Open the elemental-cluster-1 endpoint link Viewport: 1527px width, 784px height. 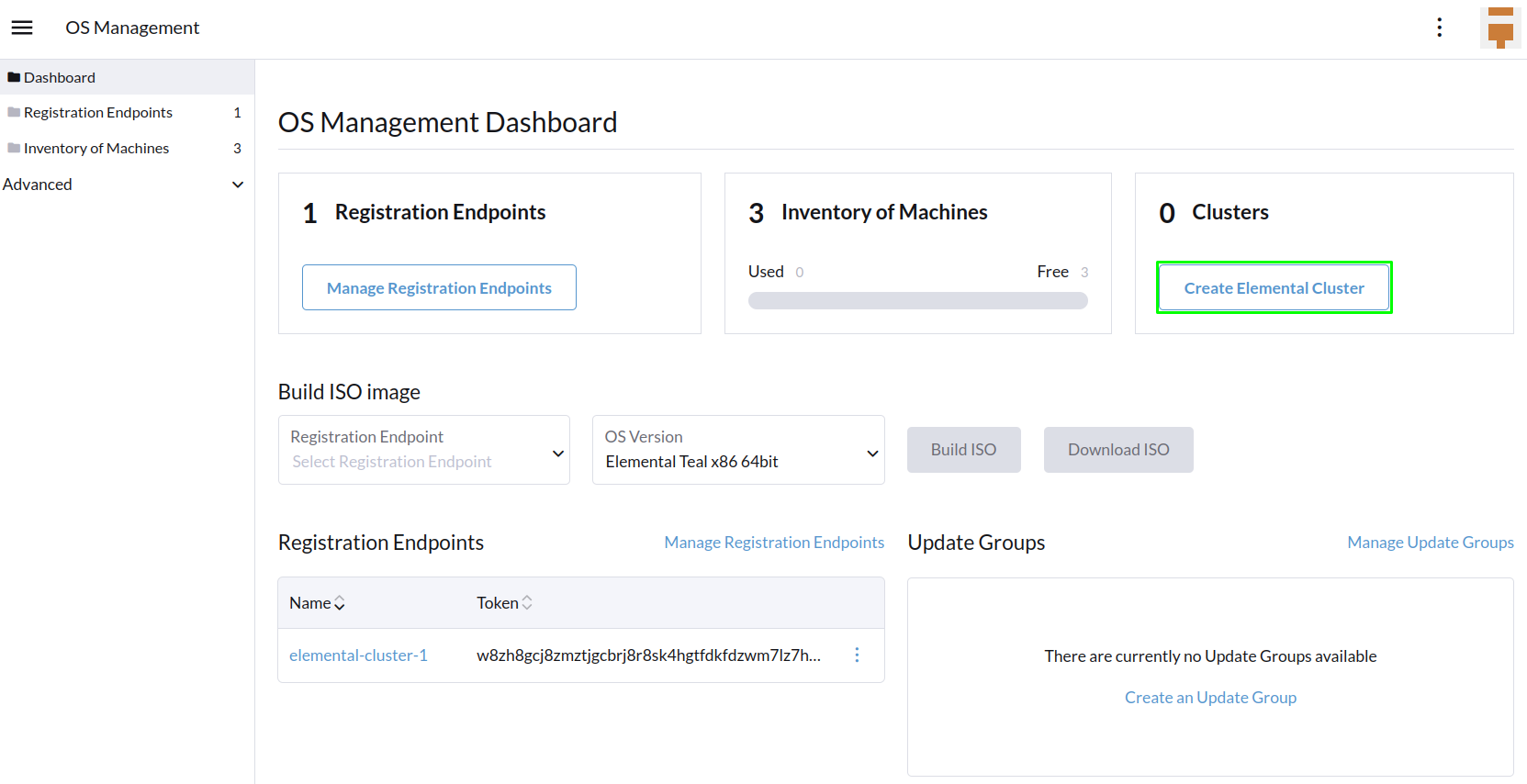[358, 655]
